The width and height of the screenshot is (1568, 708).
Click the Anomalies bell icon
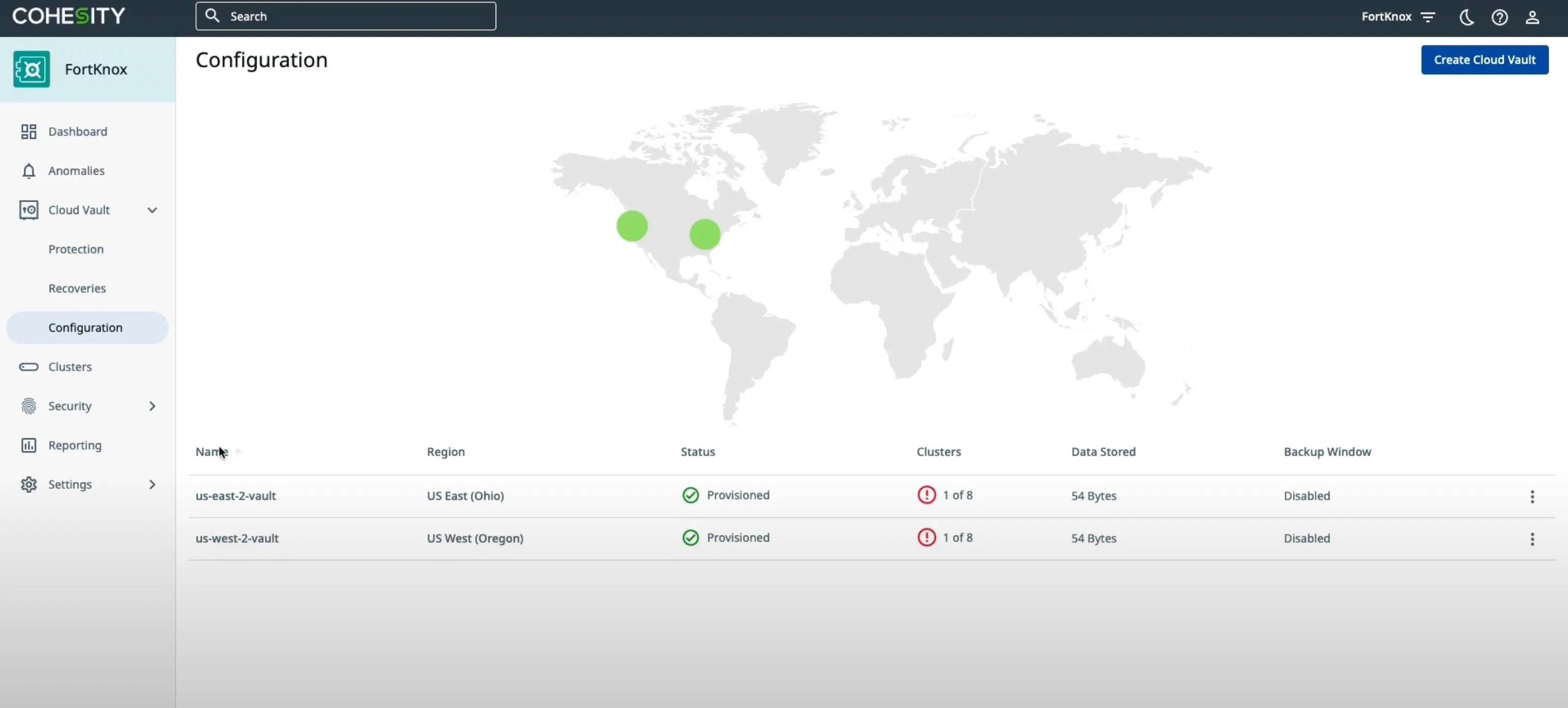coord(29,171)
